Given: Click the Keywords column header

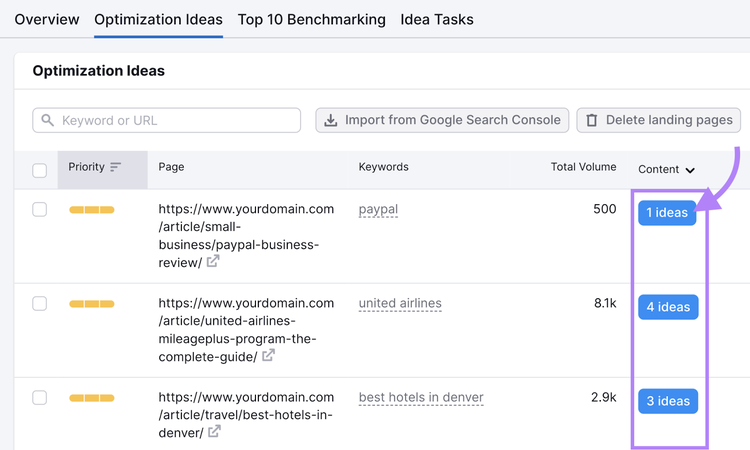Looking at the screenshot, I should (x=384, y=167).
